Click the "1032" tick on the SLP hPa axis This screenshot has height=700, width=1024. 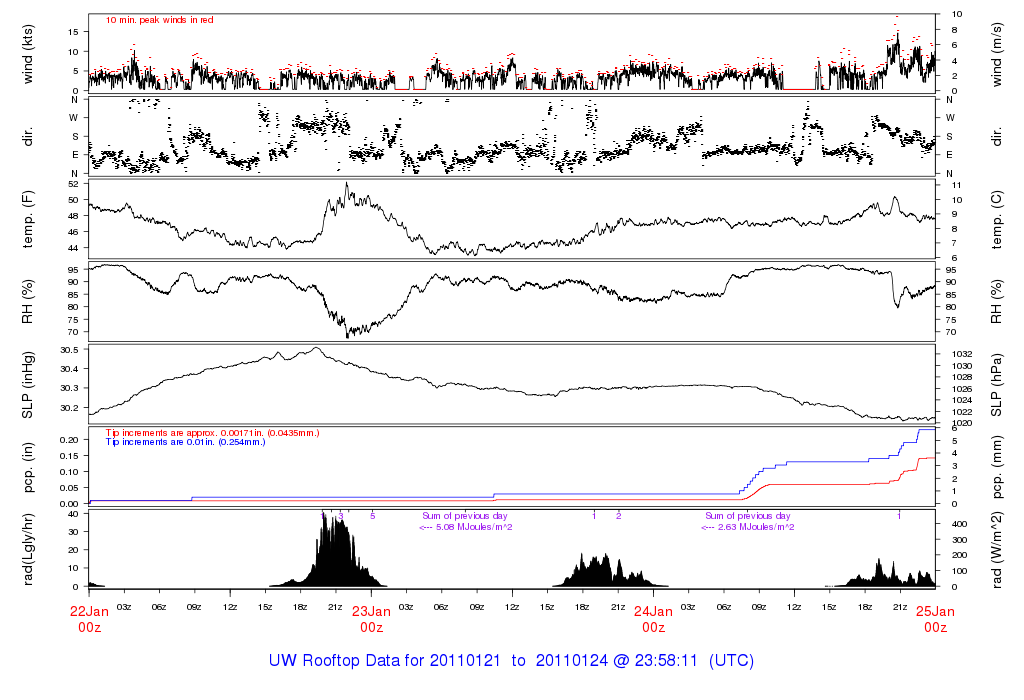pos(962,354)
